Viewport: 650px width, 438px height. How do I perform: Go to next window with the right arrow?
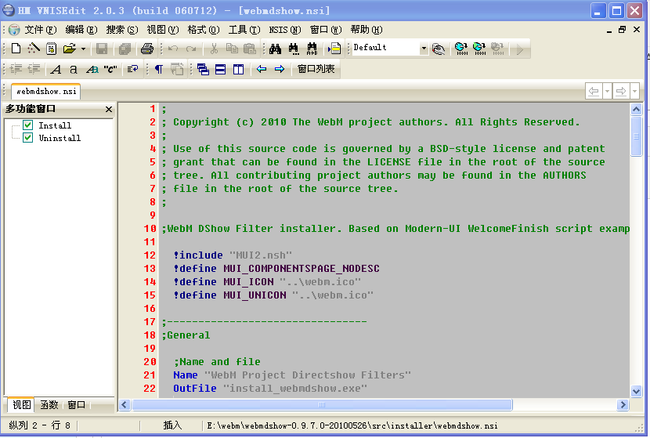279,69
